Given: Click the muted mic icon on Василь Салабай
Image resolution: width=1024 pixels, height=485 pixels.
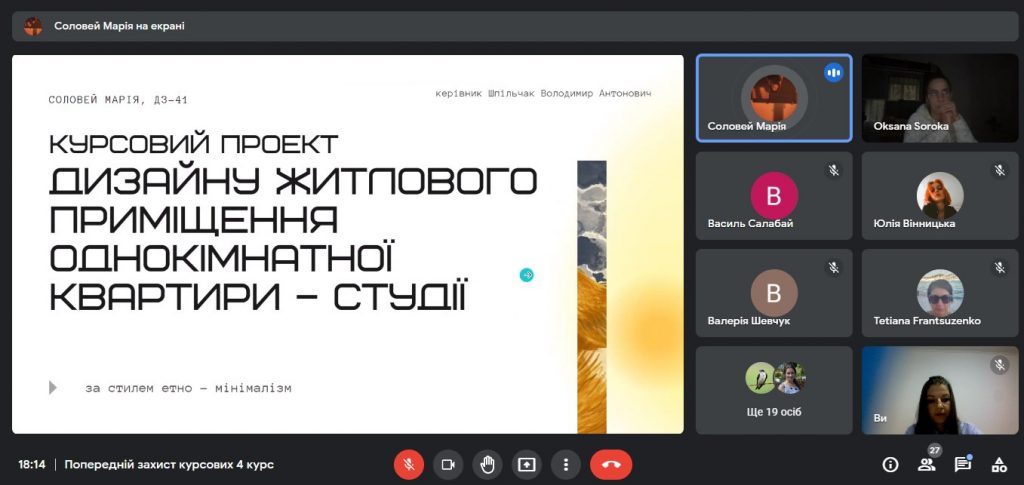Looking at the screenshot, I should click(833, 170).
